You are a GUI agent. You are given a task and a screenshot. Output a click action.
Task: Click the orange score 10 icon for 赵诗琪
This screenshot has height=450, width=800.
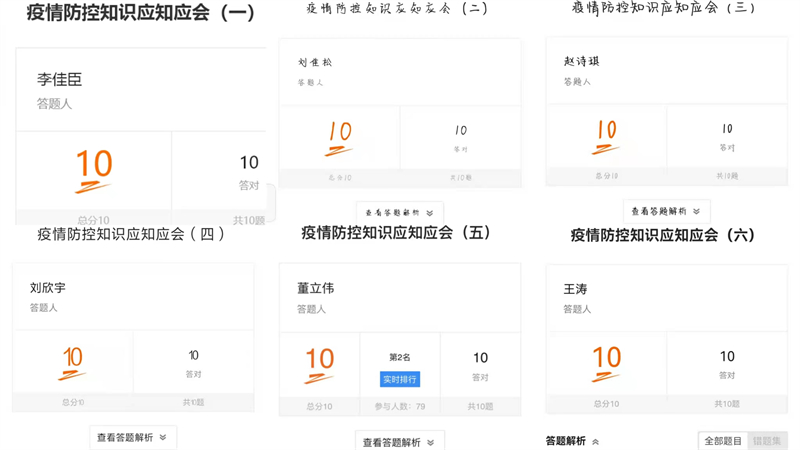pyautogui.click(x=606, y=136)
